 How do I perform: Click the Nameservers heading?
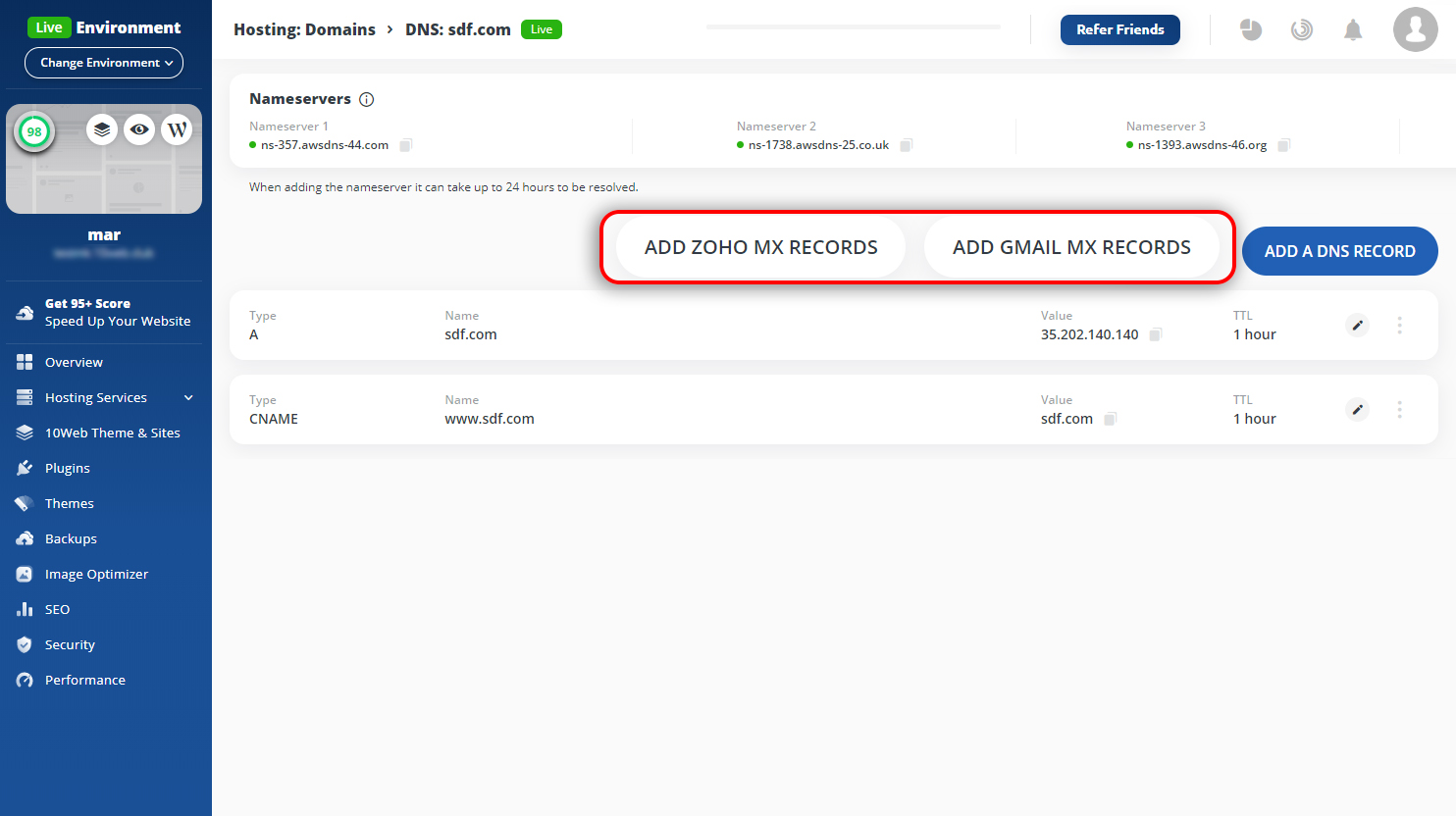coord(300,99)
